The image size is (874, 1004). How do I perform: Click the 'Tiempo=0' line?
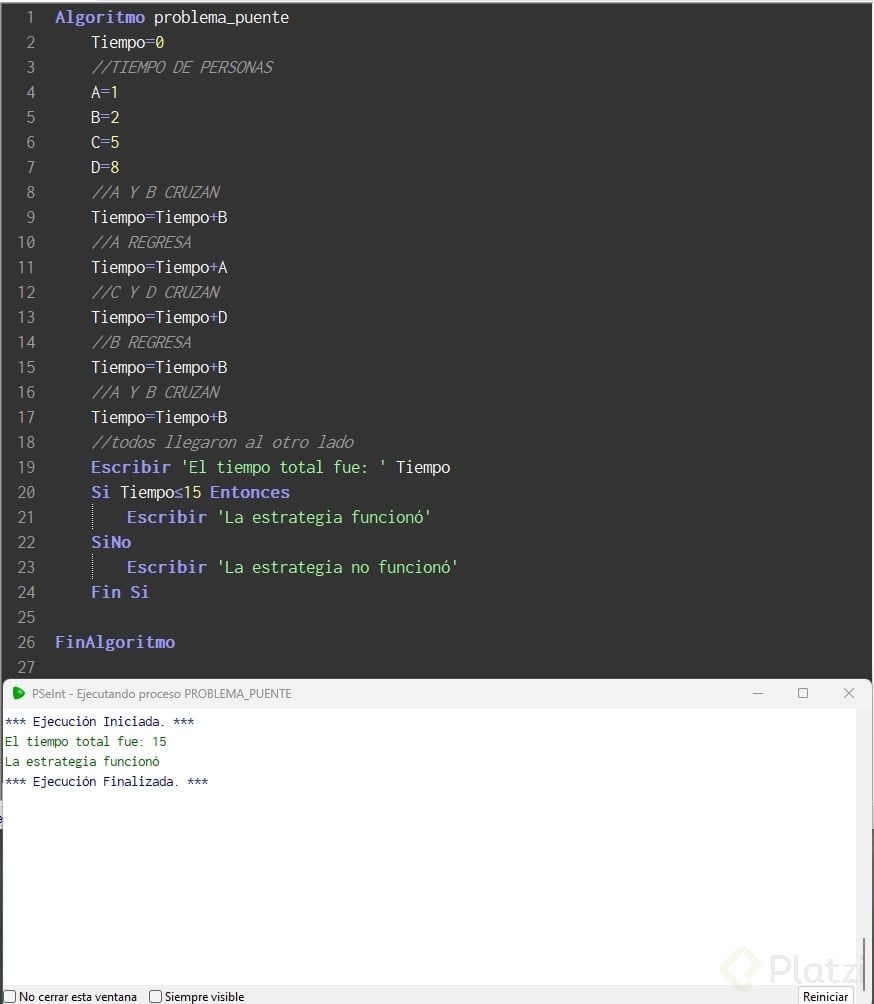(x=127, y=42)
